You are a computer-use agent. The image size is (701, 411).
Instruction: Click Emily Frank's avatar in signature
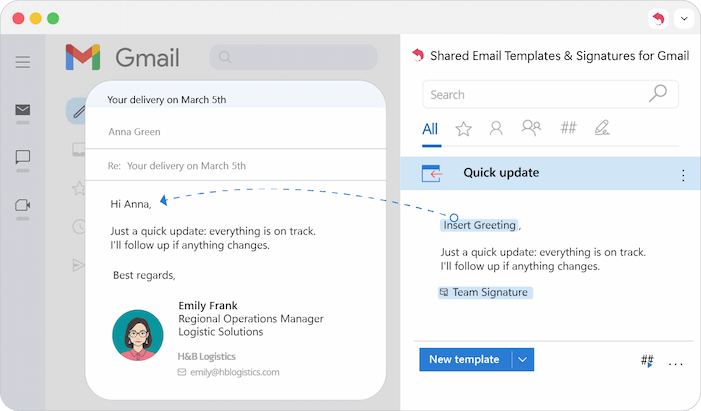(138, 335)
